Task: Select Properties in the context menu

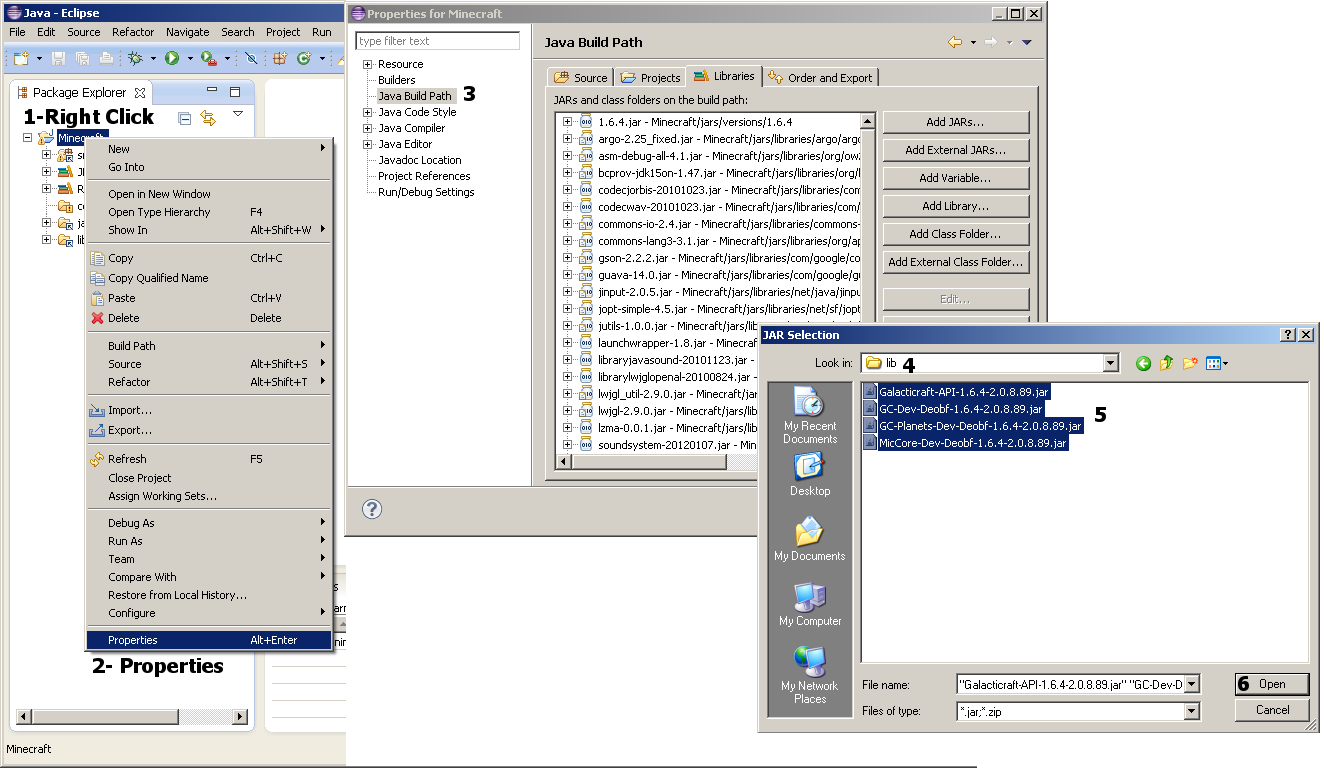Action: pyautogui.click(x=133, y=640)
